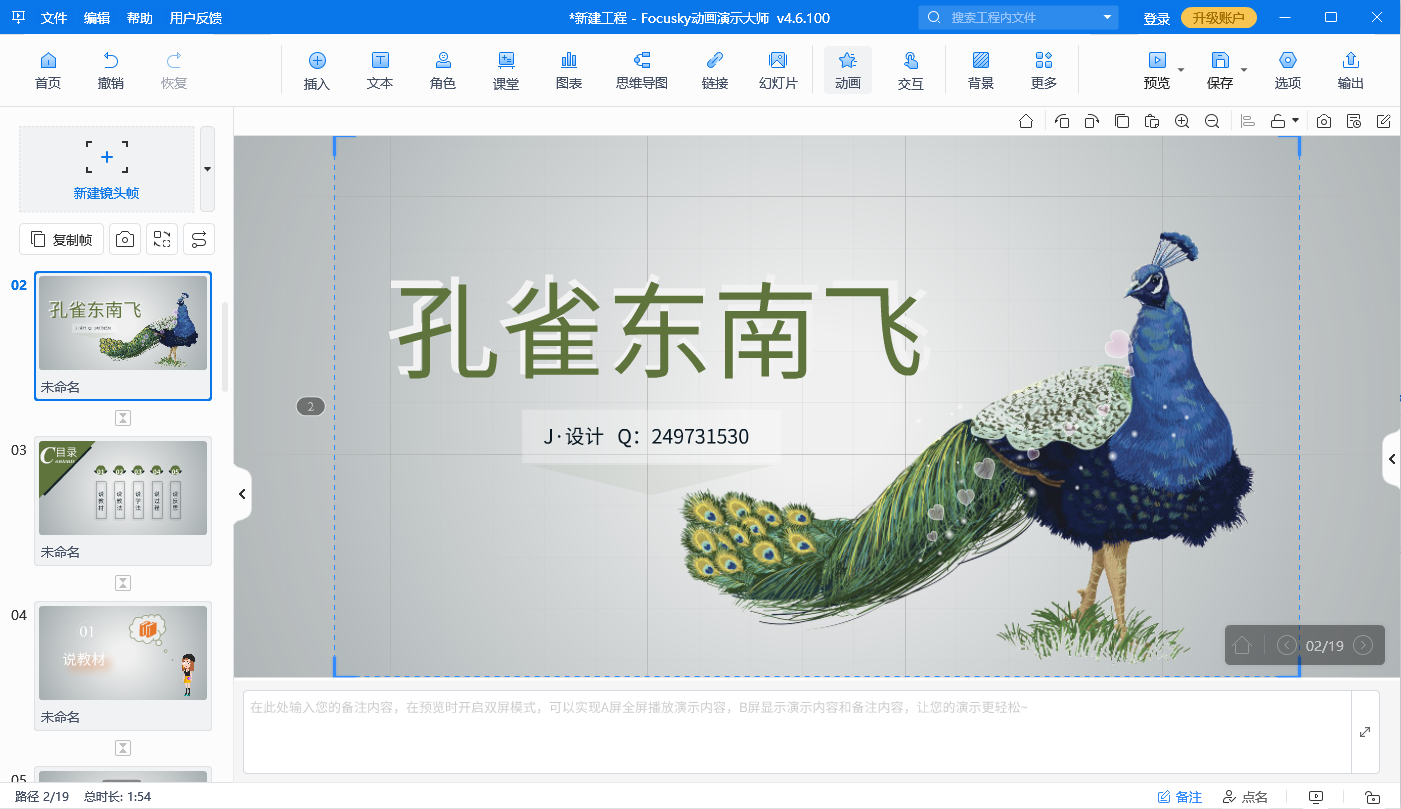Toggle the unlock padlock icon

pos(1278,121)
